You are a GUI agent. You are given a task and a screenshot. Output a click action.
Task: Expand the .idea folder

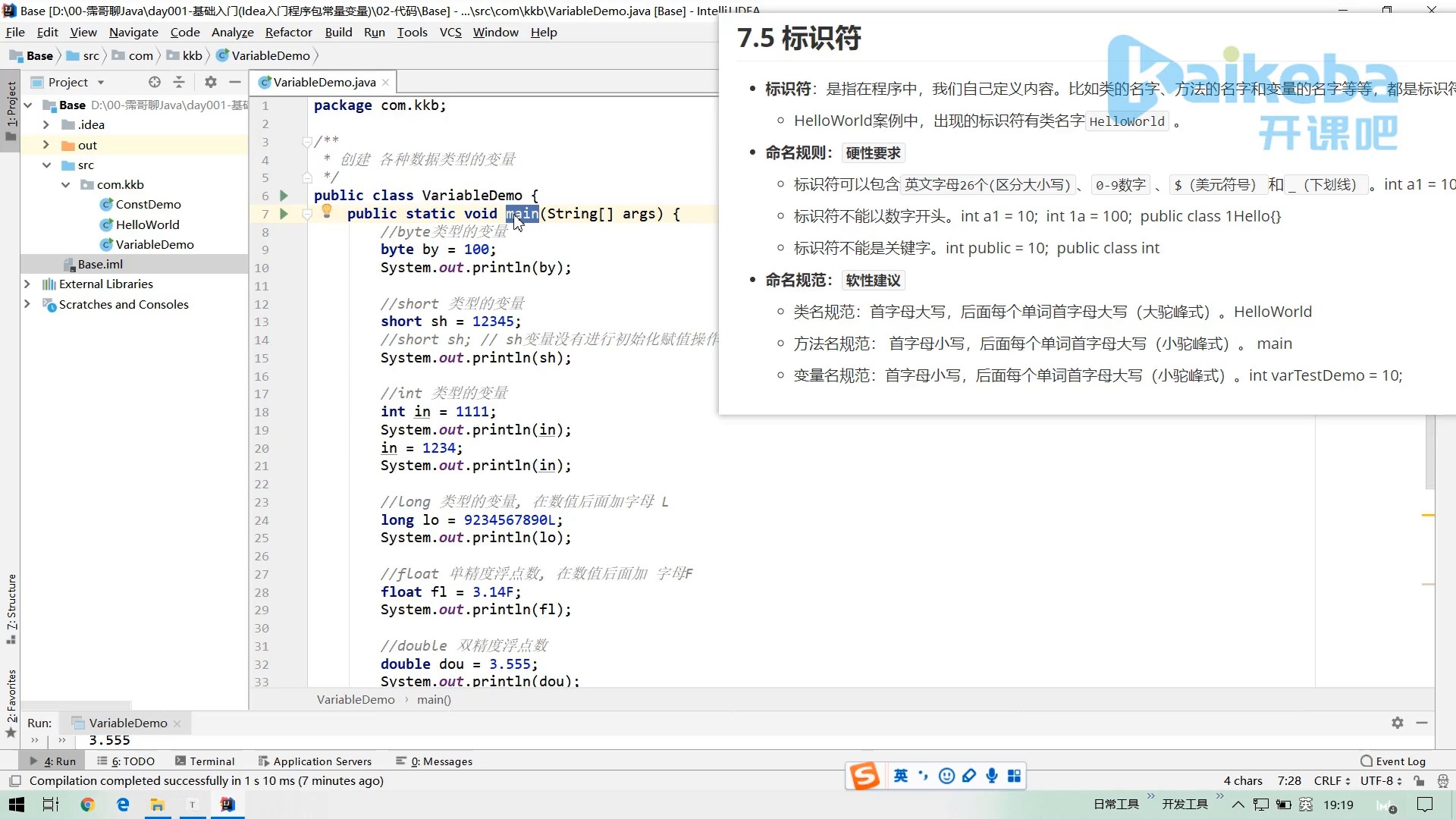[46, 125]
